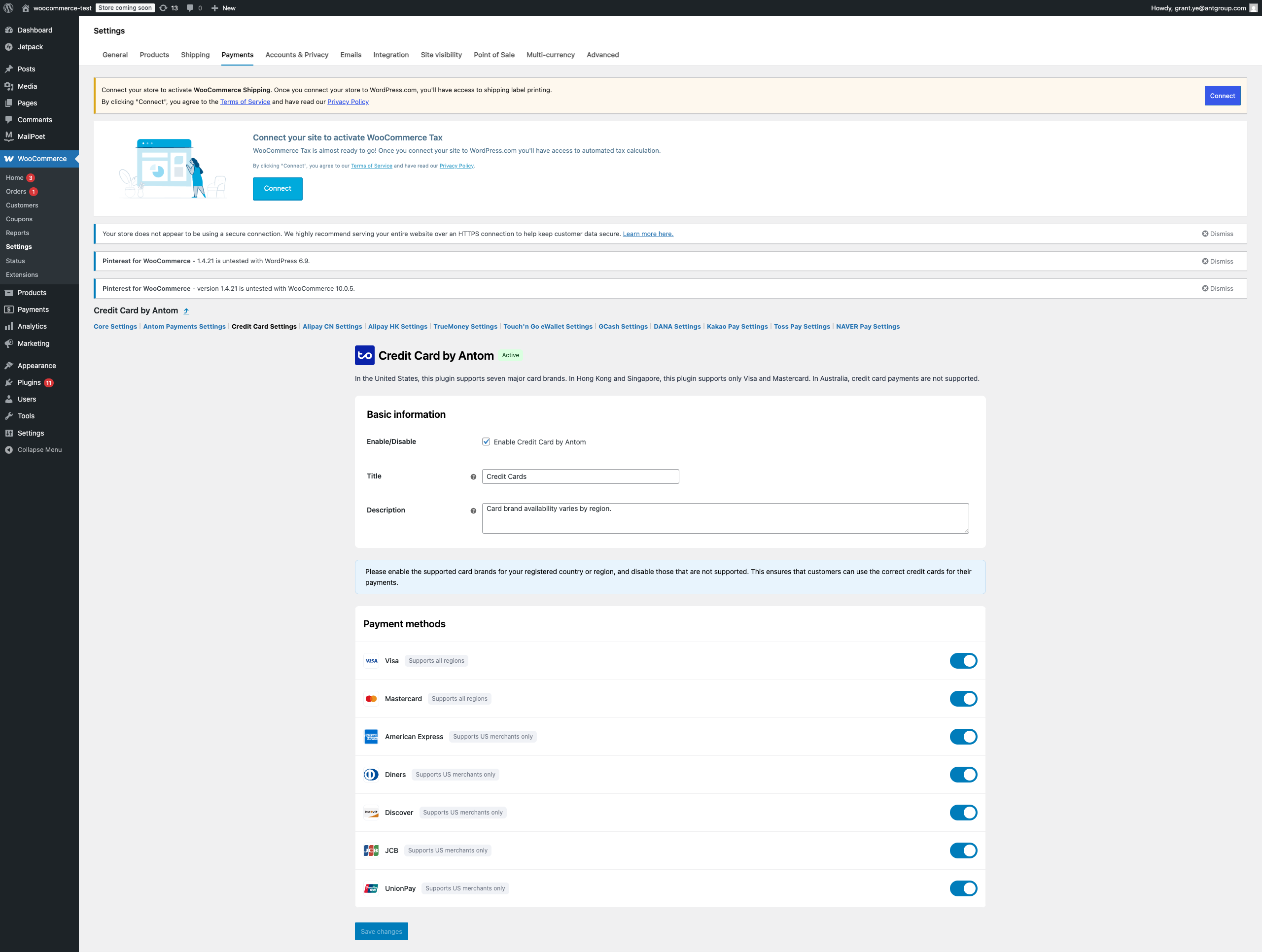Open the Media library icon
Image resolution: width=1262 pixels, height=952 pixels.
pyautogui.click(x=9, y=86)
